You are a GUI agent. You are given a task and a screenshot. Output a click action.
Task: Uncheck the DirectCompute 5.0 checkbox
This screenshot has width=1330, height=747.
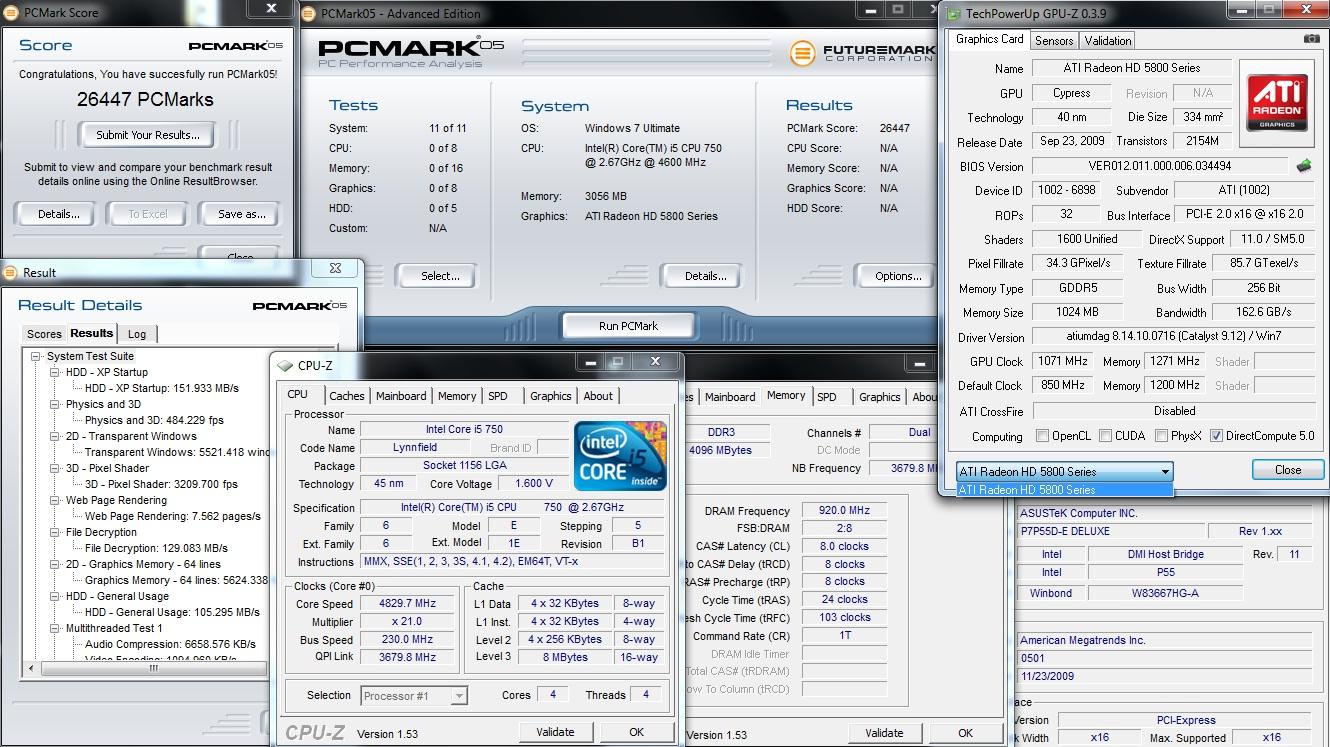(1216, 436)
